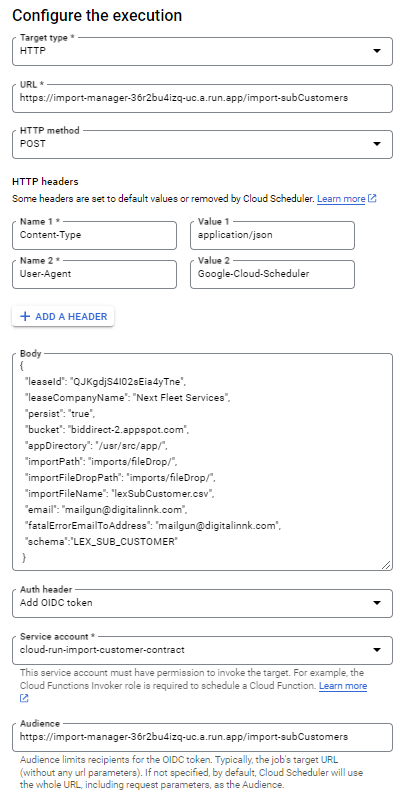Click the ADD A HEADER button
Image resolution: width=408 pixels, height=799 pixels.
[63, 316]
